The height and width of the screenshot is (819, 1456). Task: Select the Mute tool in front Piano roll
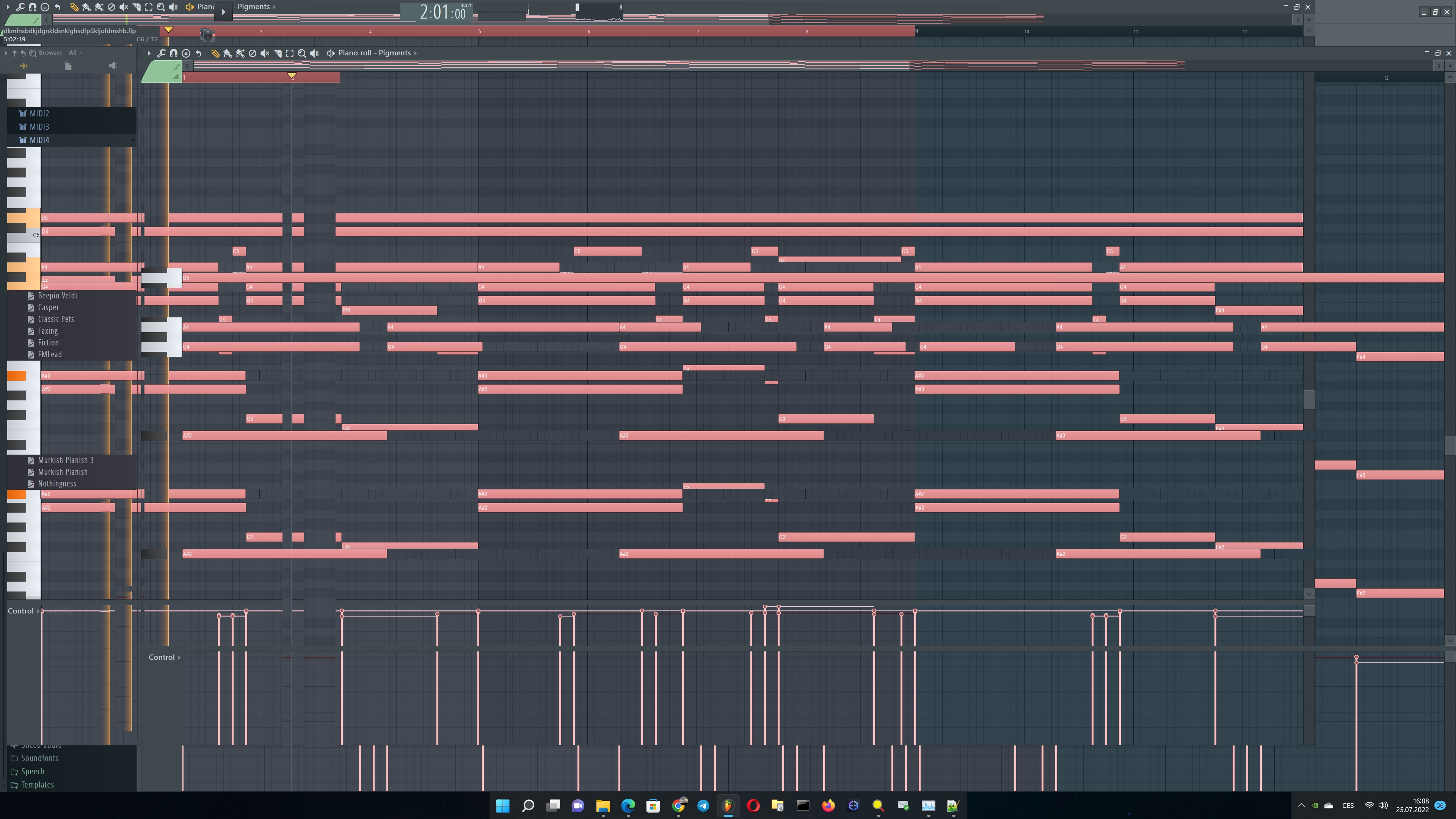pyautogui.click(x=265, y=53)
